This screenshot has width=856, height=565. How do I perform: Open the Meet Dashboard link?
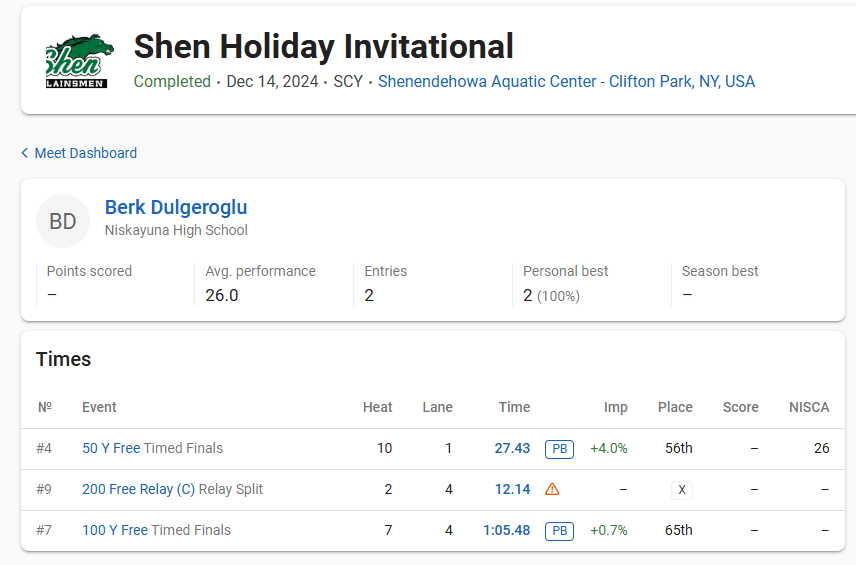click(86, 153)
